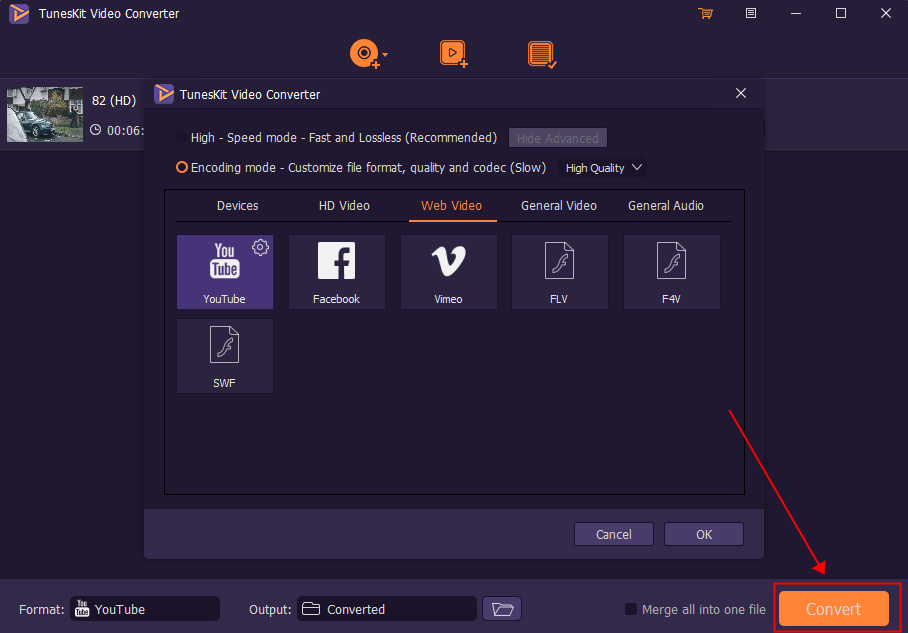908x633 pixels.
Task: Select the YouTube format tile
Action: coord(225,272)
